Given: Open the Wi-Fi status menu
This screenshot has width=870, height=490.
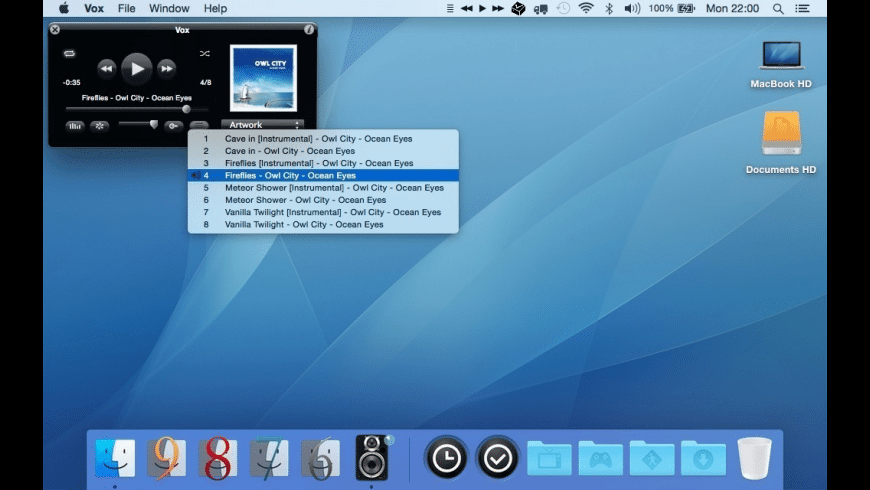Looking at the screenshot, I should 586,8.
